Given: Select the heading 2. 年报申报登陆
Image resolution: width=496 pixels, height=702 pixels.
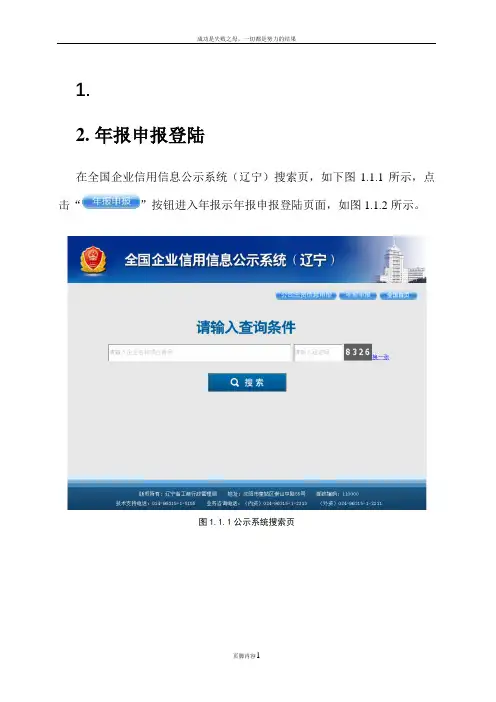Looking at the screenshot, I should pyautogui.click(x=140, y=135).
